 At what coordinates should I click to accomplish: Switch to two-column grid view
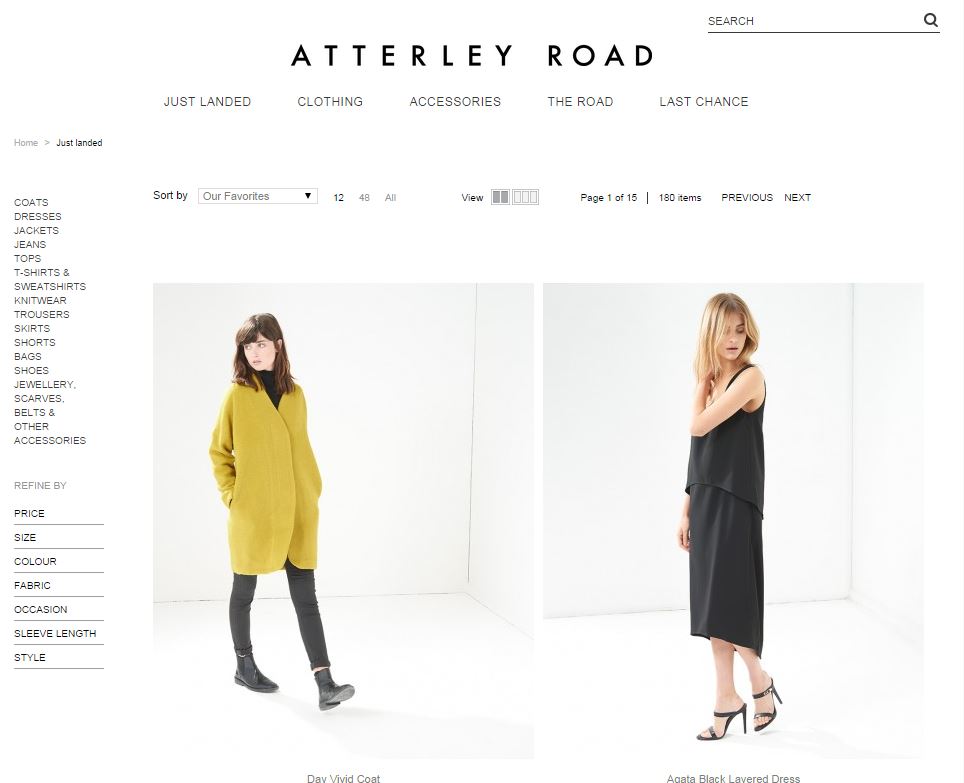point(500,197)
